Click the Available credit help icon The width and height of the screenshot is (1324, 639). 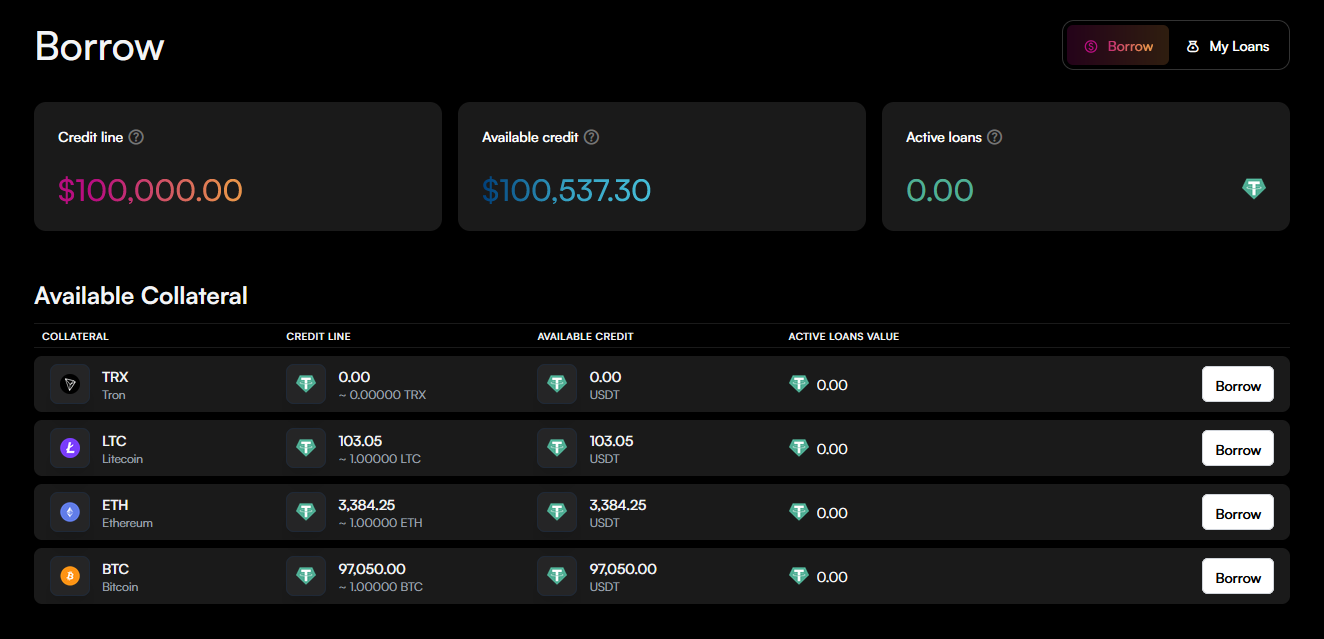pos(592,137)
